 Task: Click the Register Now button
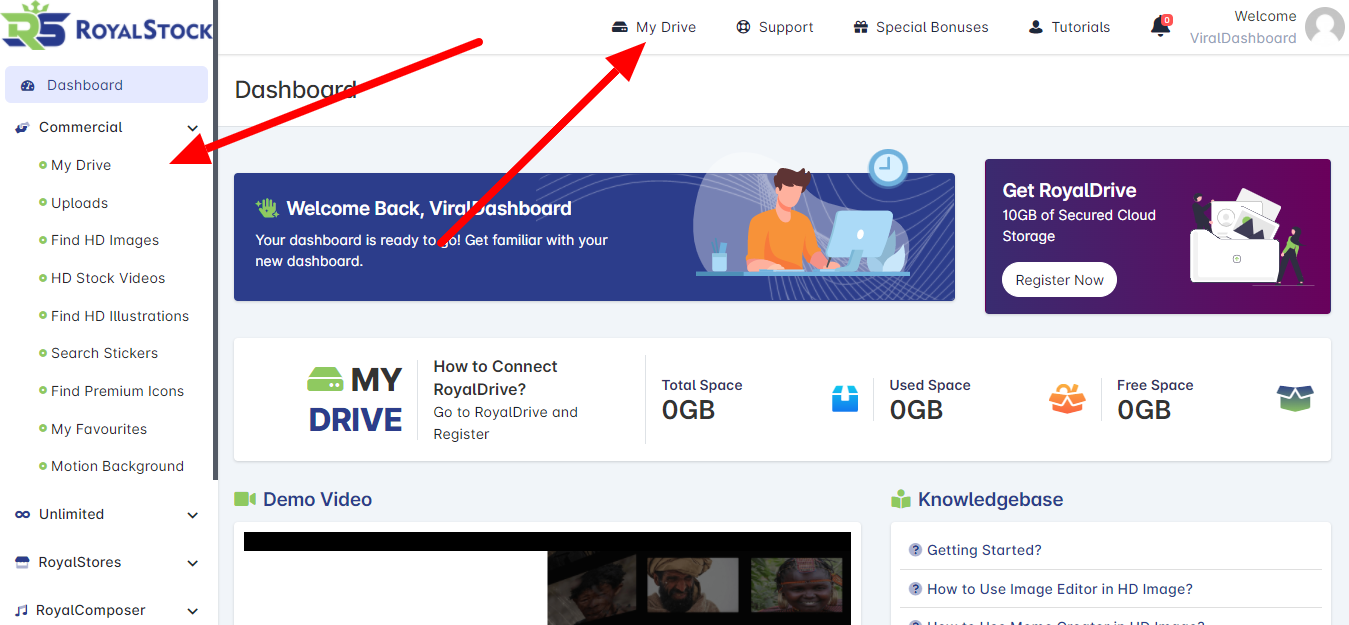point(1060,280)
